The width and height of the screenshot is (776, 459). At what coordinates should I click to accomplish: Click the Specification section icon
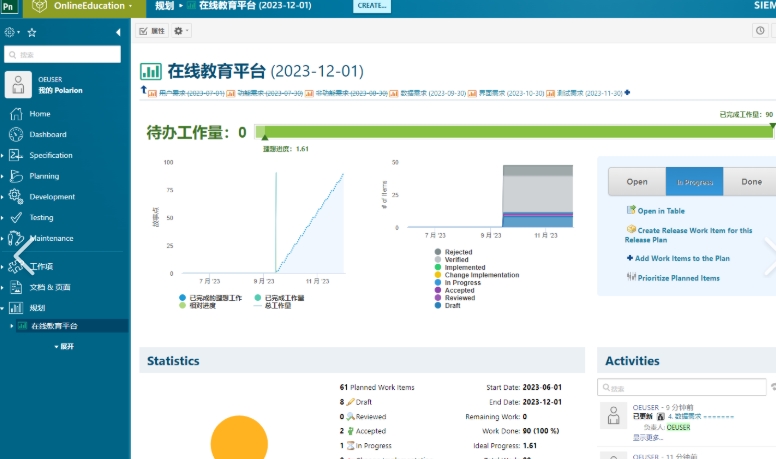click(x=16, y=155)
